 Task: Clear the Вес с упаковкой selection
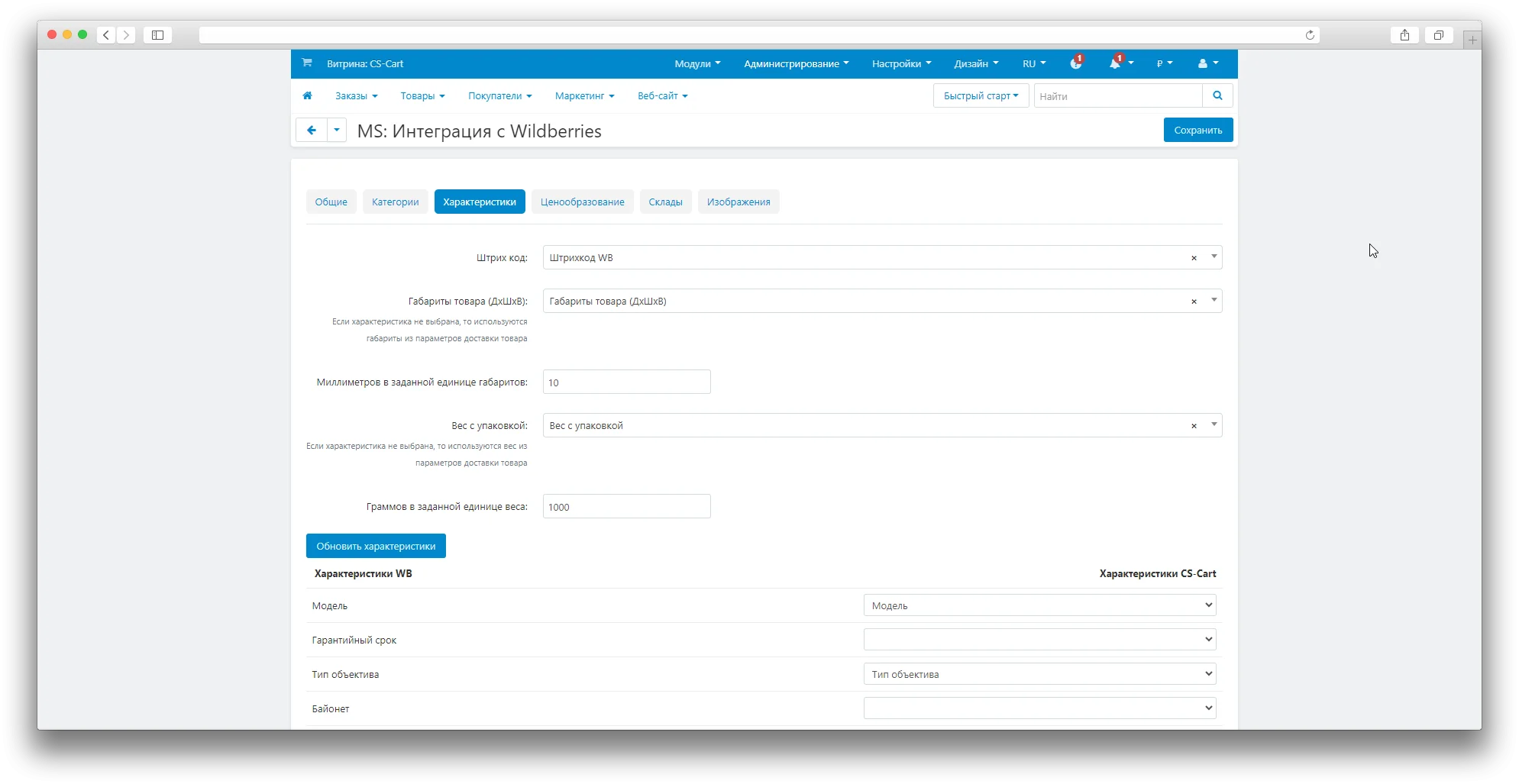[1194, 426]
